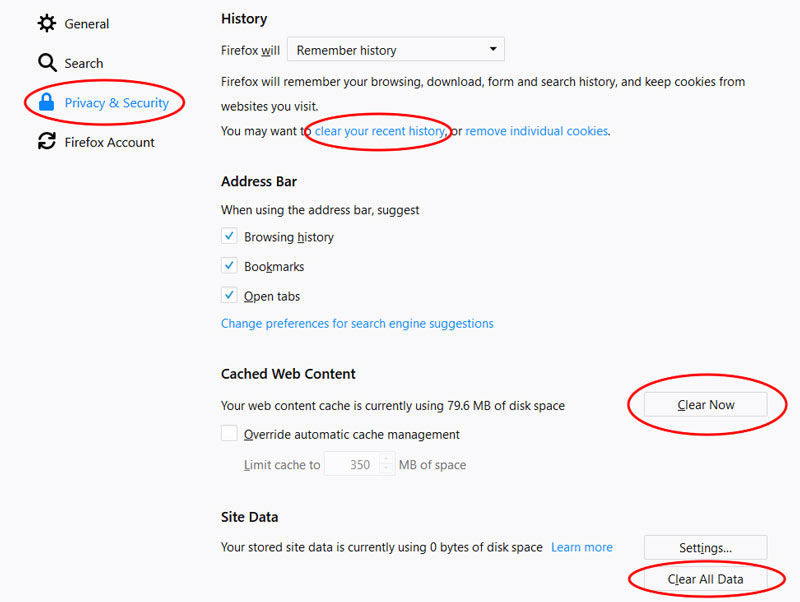
Task: Open the remove individual cookies link
Action: tap(537, 131)
